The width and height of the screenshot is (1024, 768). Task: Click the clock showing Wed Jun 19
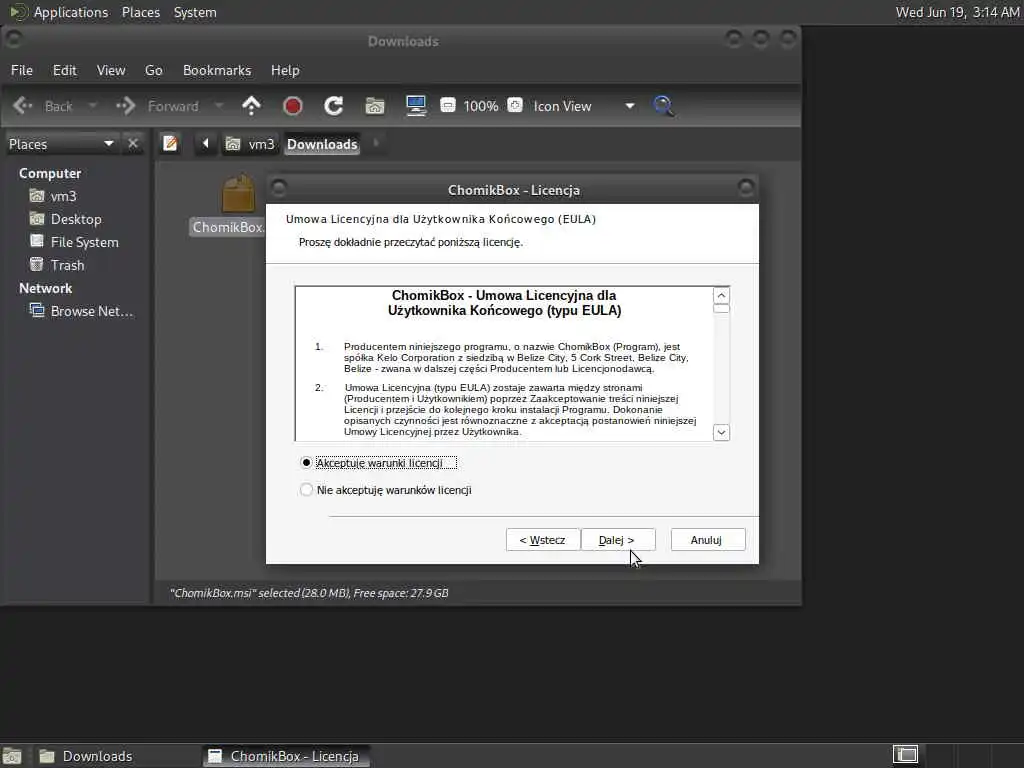957,12
